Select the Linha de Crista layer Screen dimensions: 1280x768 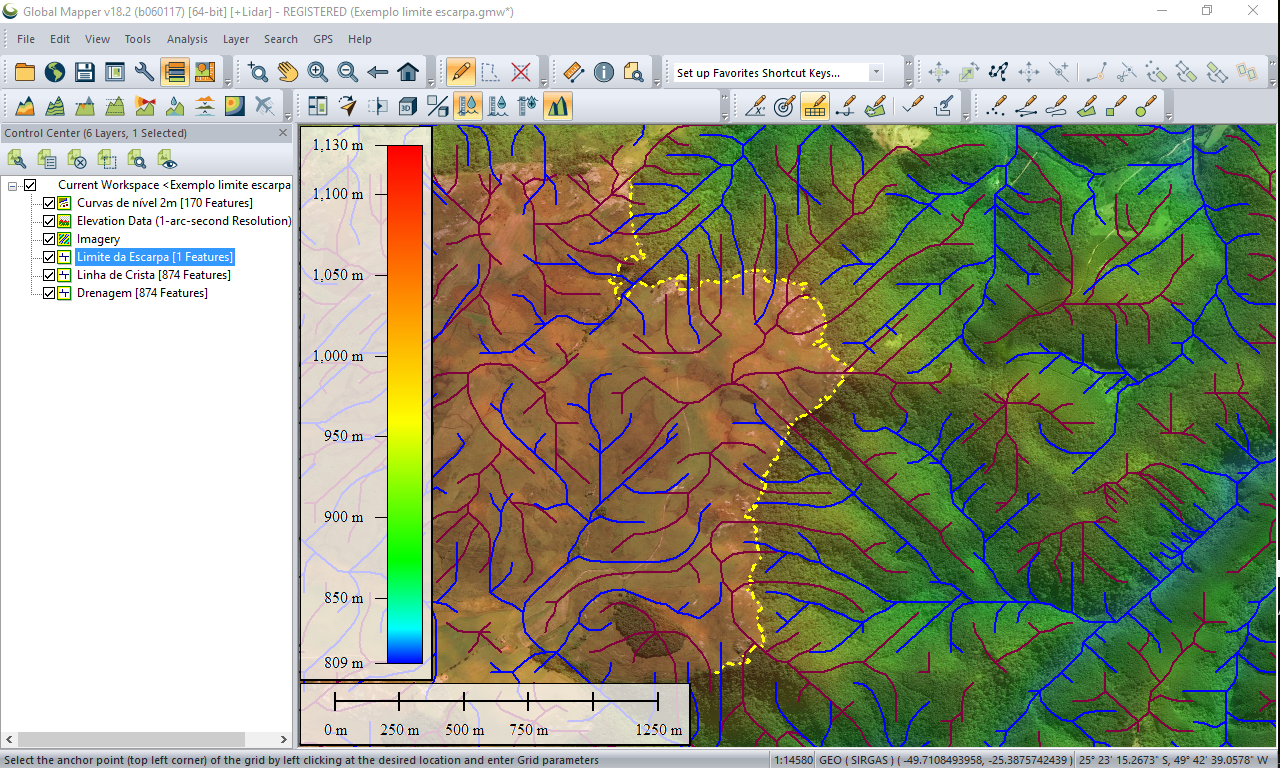153,275
